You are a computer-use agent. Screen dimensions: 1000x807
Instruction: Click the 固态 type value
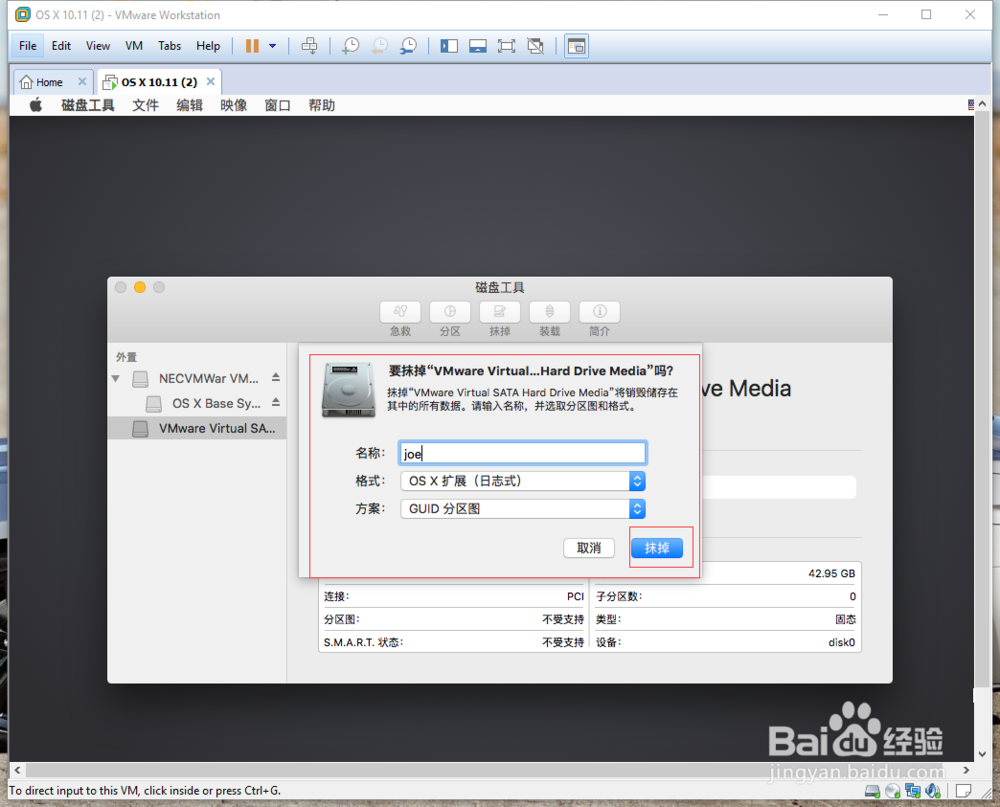(x=846, y=619)
